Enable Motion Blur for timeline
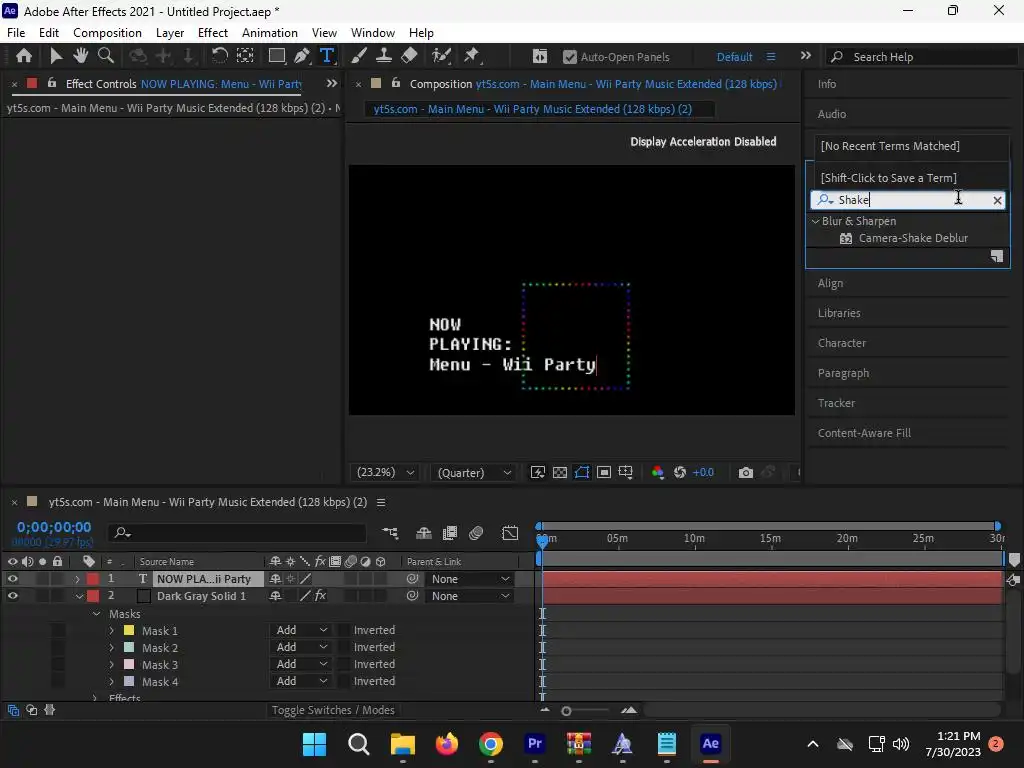Image resolution: width=1024 pixels, height=768 pixels. pos(476,533)
